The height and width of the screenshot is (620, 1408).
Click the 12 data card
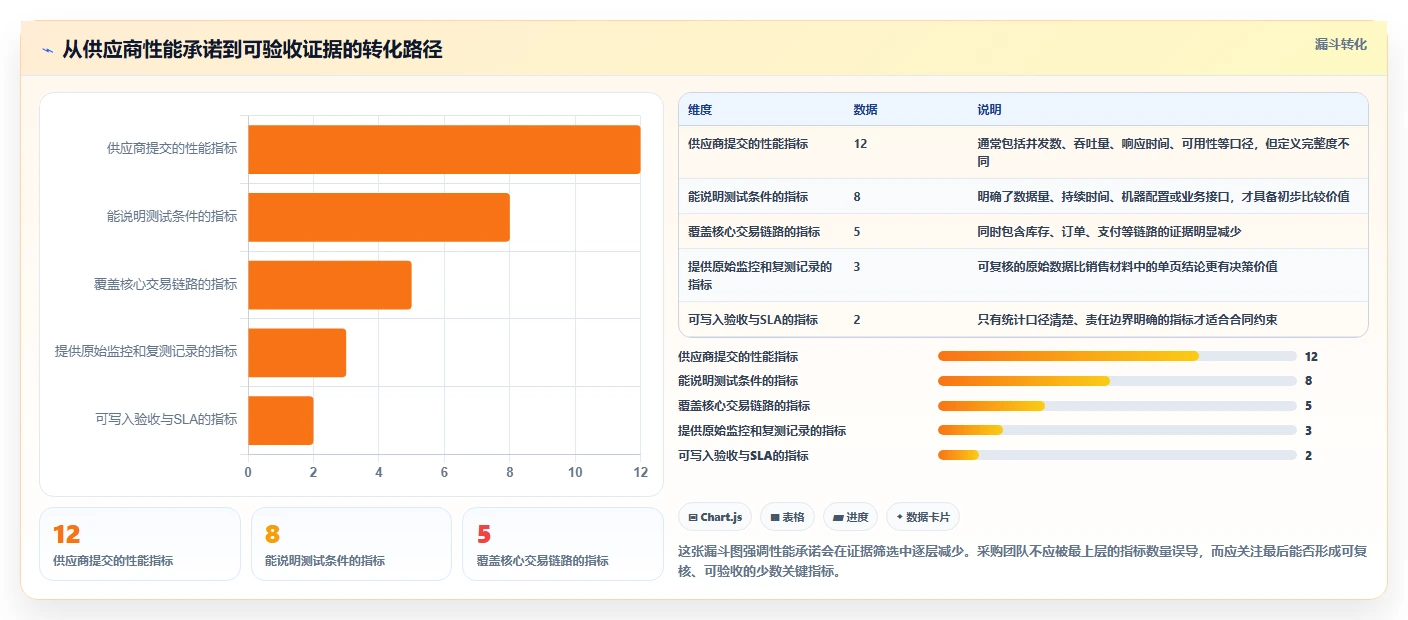(x=140, y=544)
